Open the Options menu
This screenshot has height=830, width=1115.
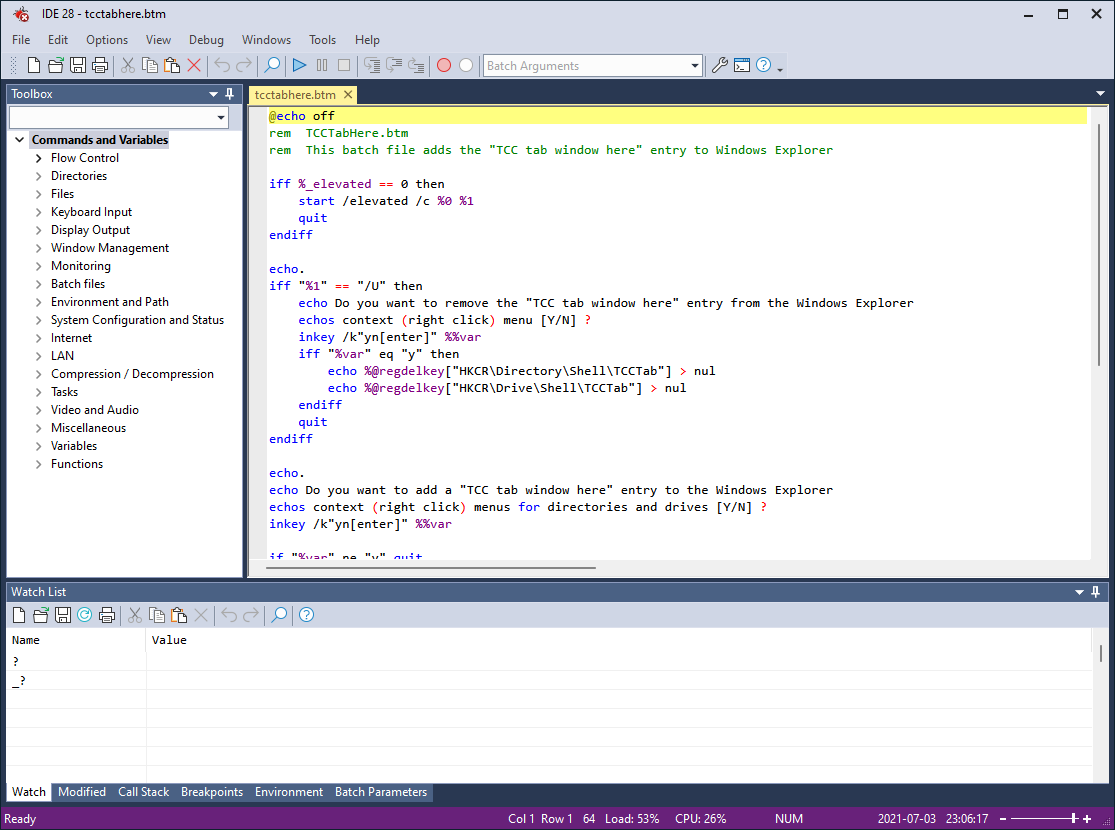point(107,40)
